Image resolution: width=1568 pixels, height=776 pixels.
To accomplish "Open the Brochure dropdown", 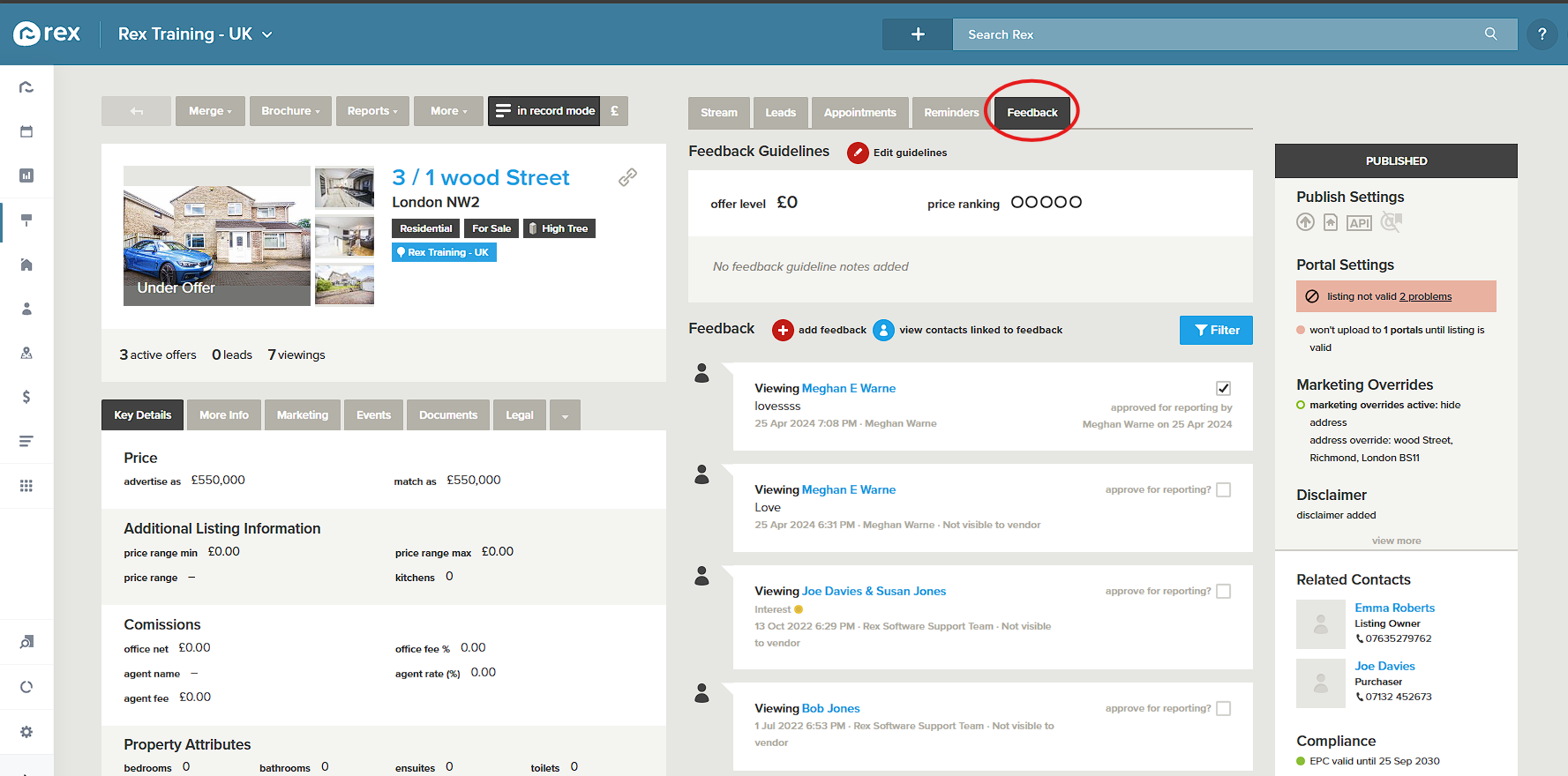I will (x=290, y=111).
